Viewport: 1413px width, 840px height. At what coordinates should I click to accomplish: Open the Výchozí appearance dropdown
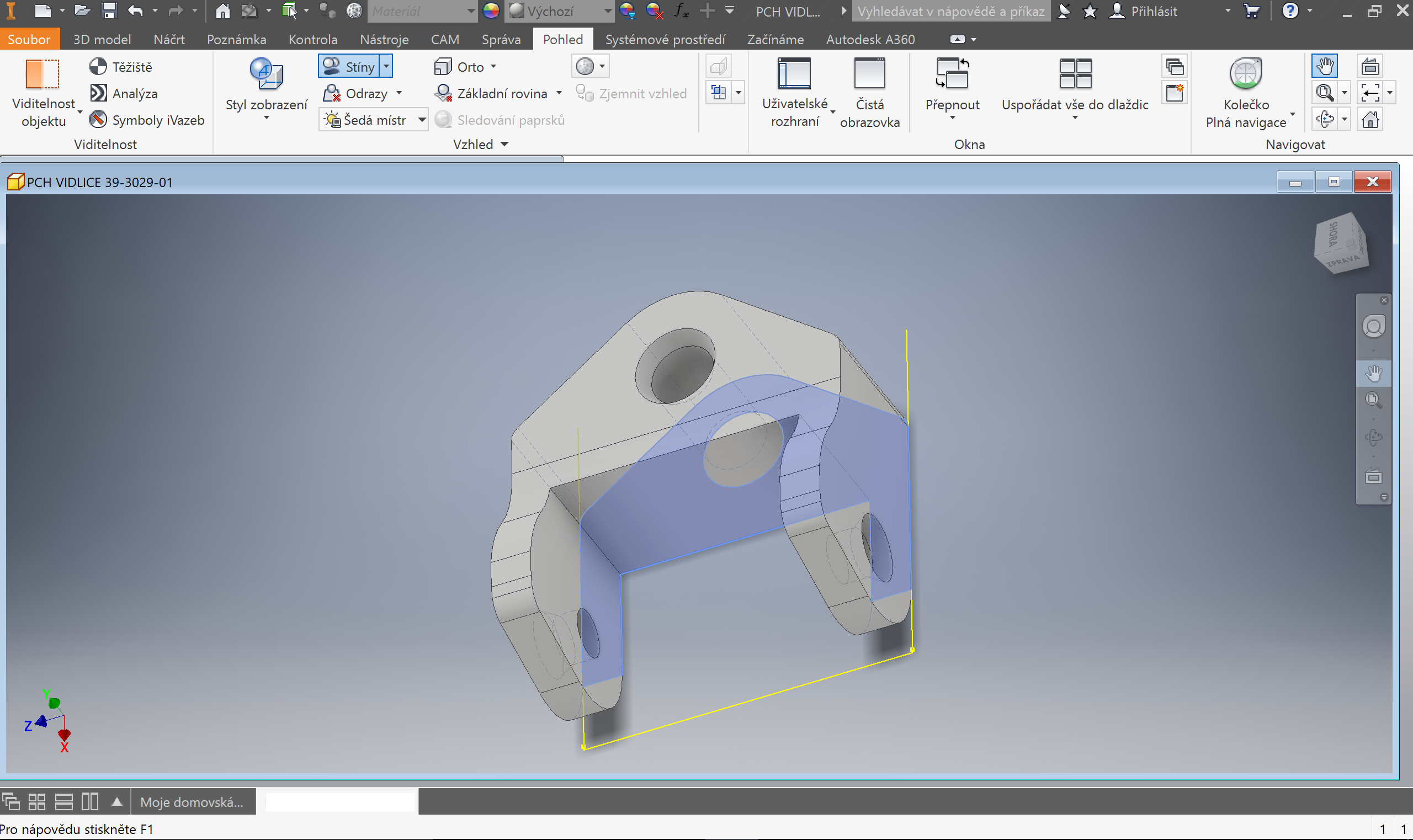(x=607, y=10)
